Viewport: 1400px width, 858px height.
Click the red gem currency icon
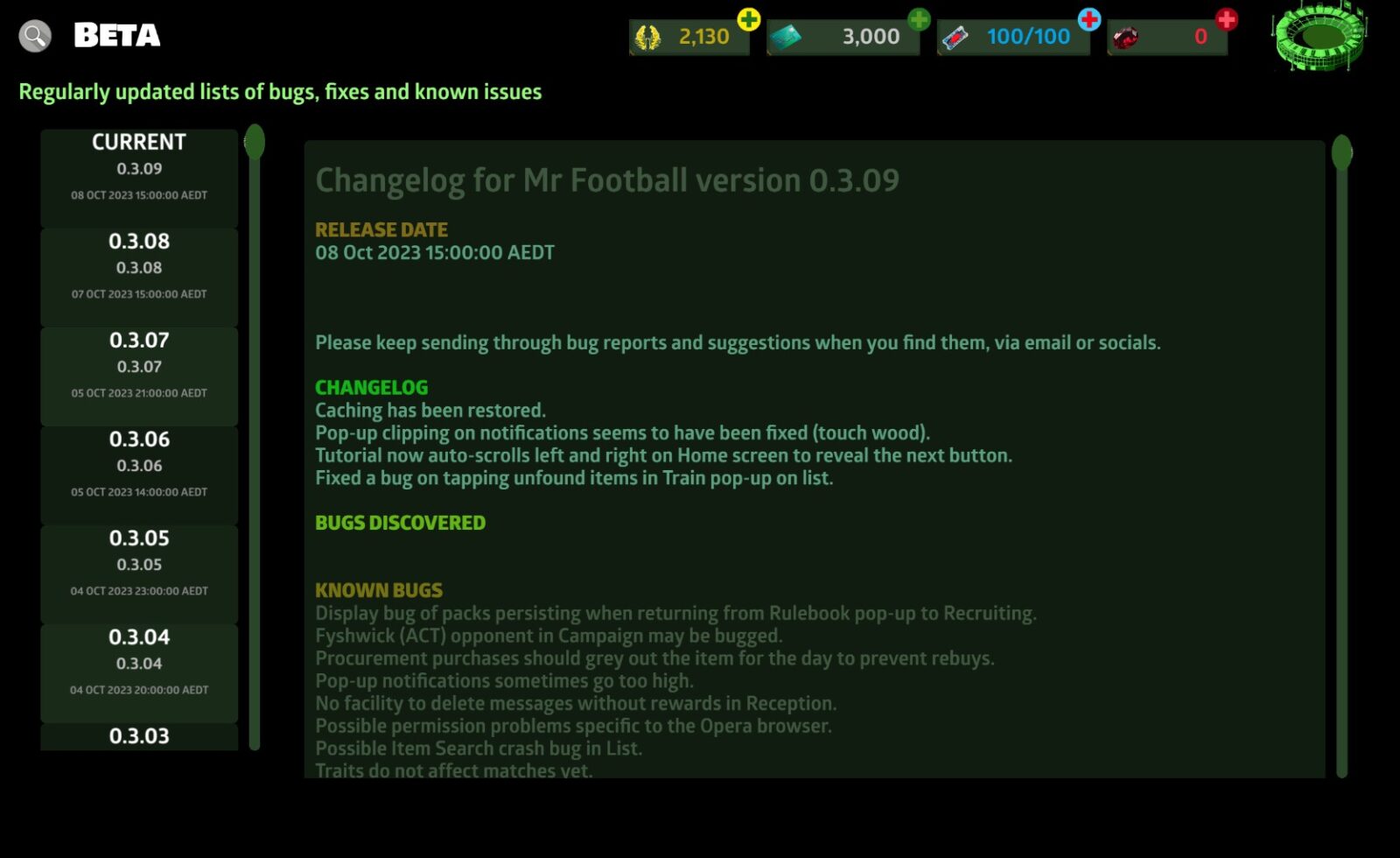[x=1125, y=38]
